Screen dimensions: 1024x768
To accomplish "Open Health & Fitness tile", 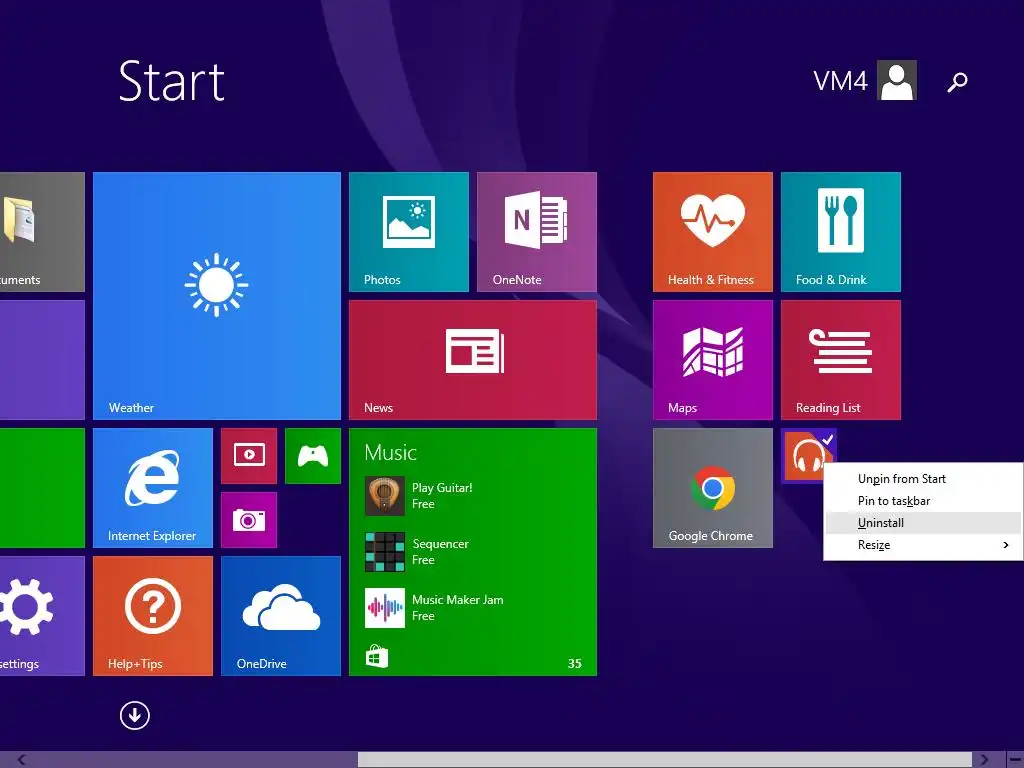I will pyautogui.click(x=712, y=232).
